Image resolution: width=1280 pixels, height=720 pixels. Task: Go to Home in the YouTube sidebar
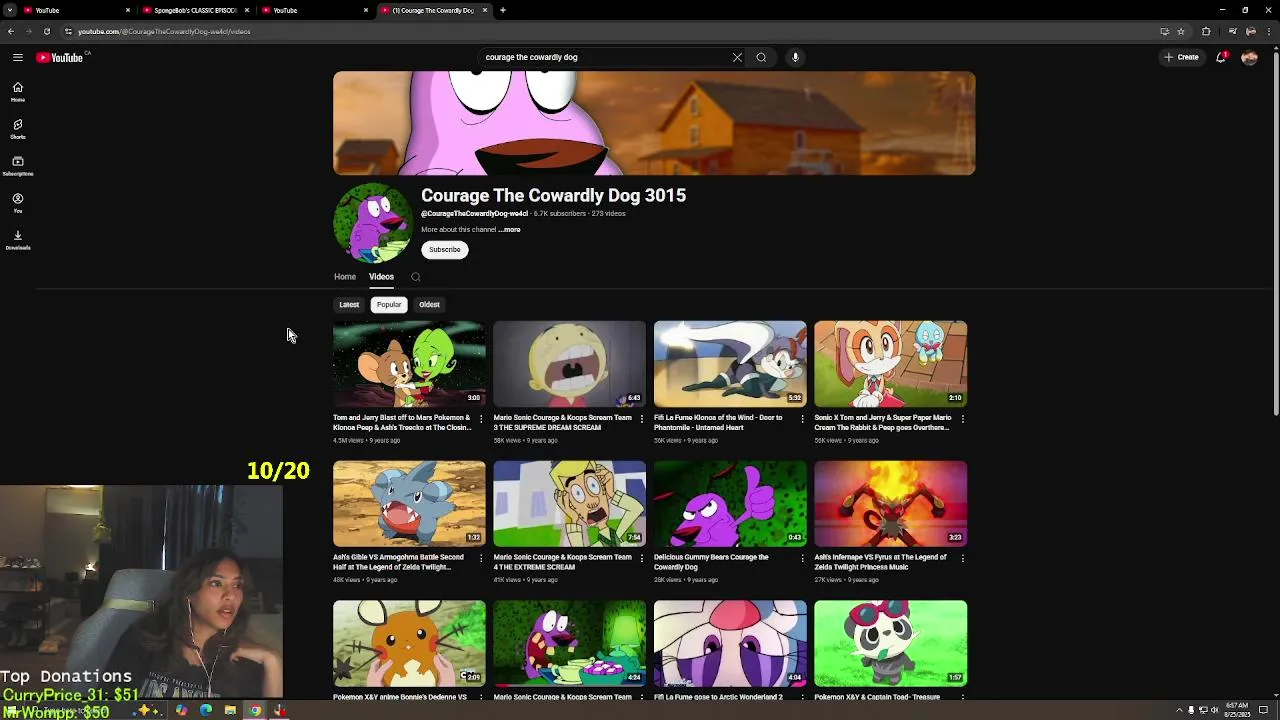[17, 92]
